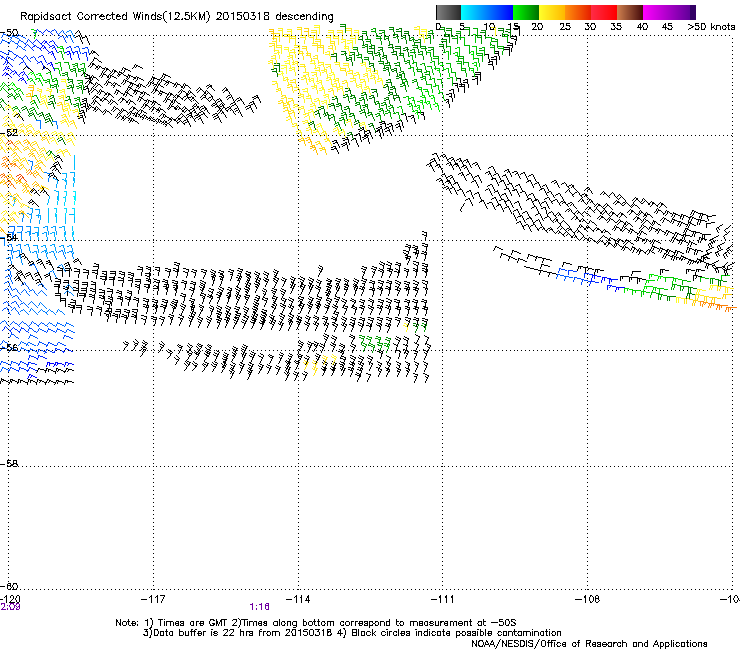Image resolution: width=740 pixels, height=650 pixels.
Task: Click the '45' legend tick label
Action: coord(667,27)
